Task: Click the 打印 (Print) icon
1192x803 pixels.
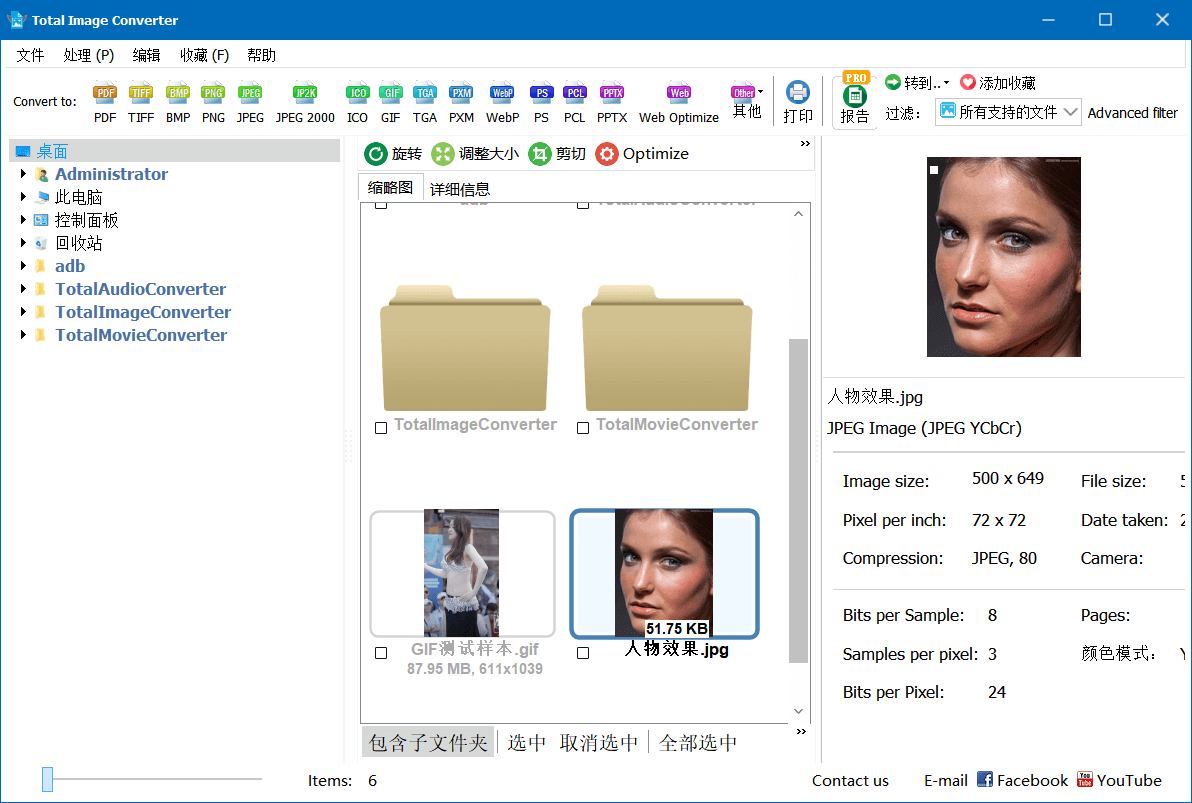Action: 797,100
